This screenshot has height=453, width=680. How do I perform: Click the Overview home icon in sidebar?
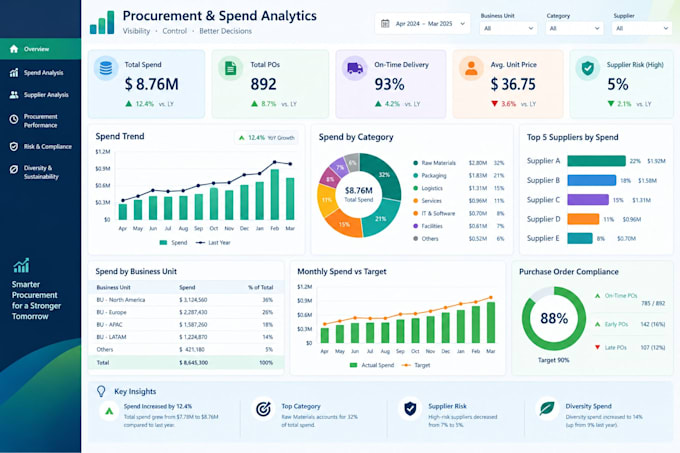pos(14,49)
